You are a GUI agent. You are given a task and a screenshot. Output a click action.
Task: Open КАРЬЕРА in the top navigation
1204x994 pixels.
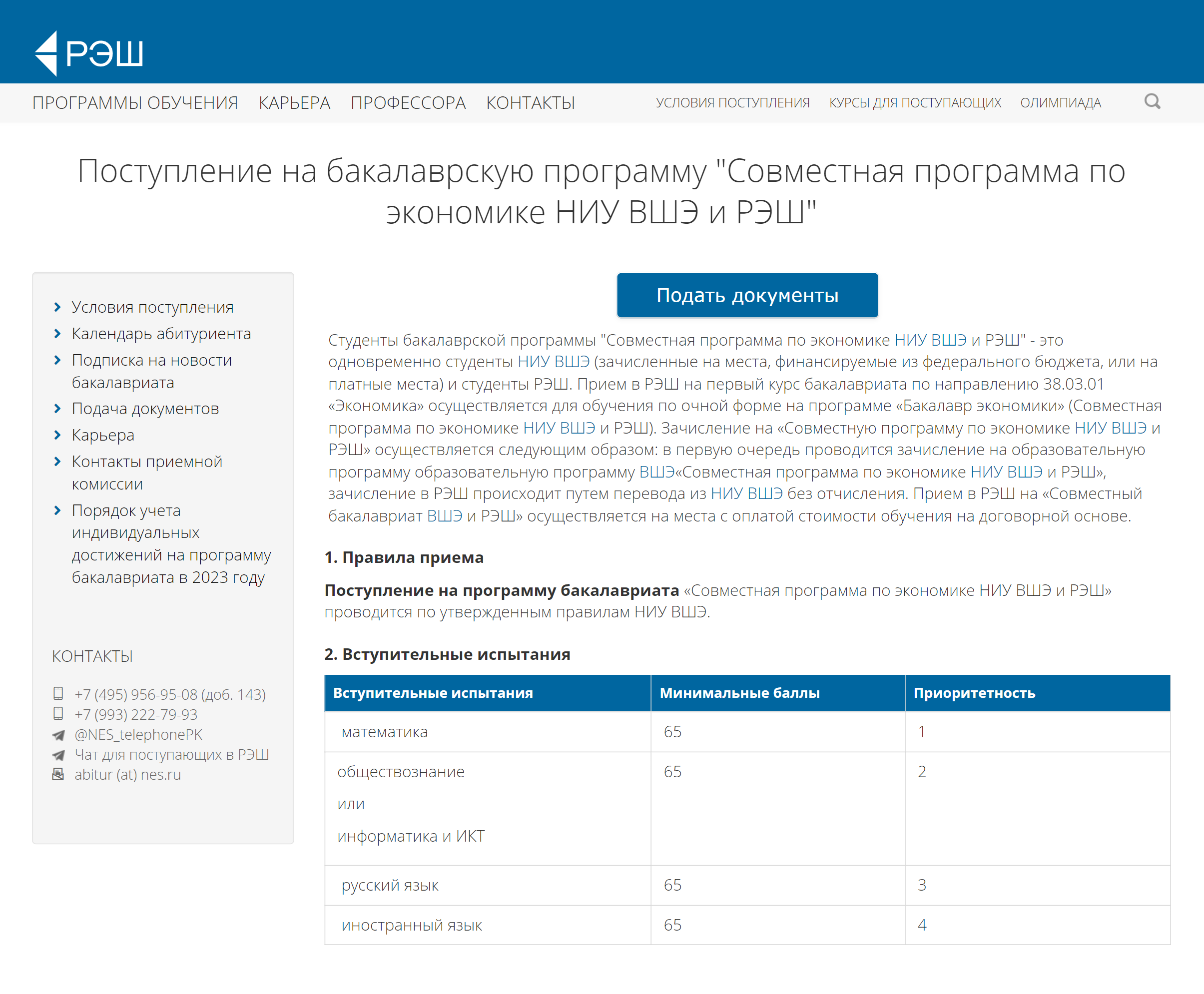[x=294, y=103]
